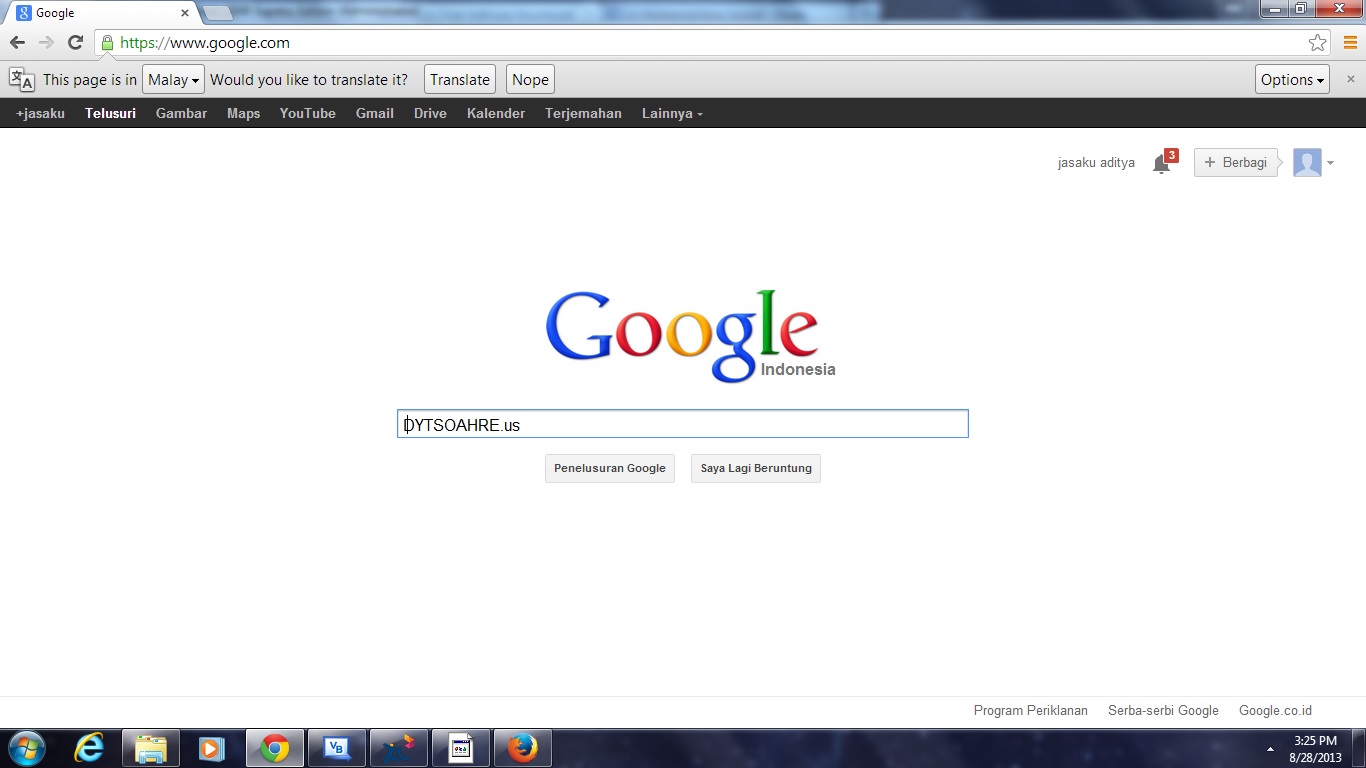Click the Saya Lagi Beruntung button
The height and width of the screenshot is (768, 1366).
756,468
